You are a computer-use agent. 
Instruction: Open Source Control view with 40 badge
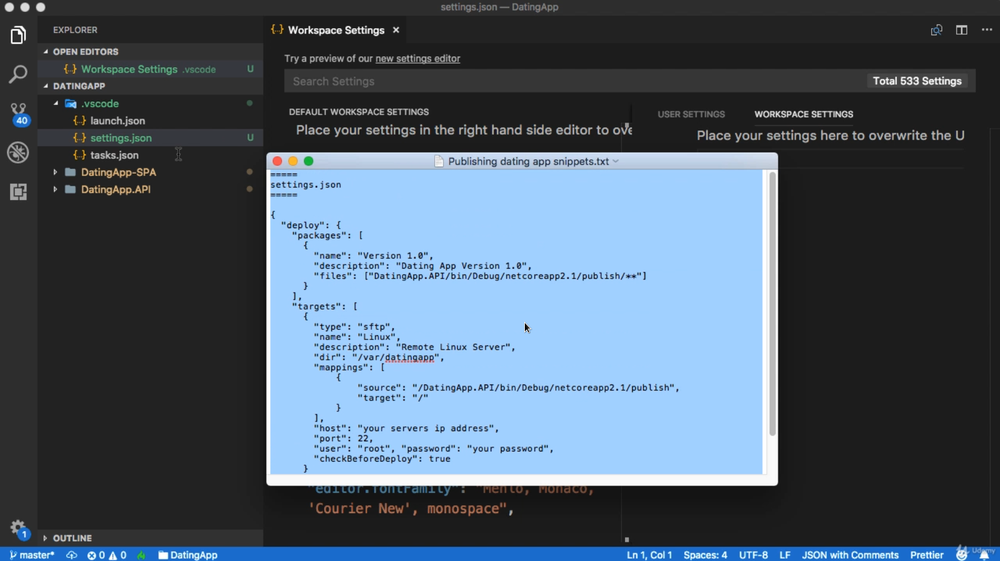point(18,113)
